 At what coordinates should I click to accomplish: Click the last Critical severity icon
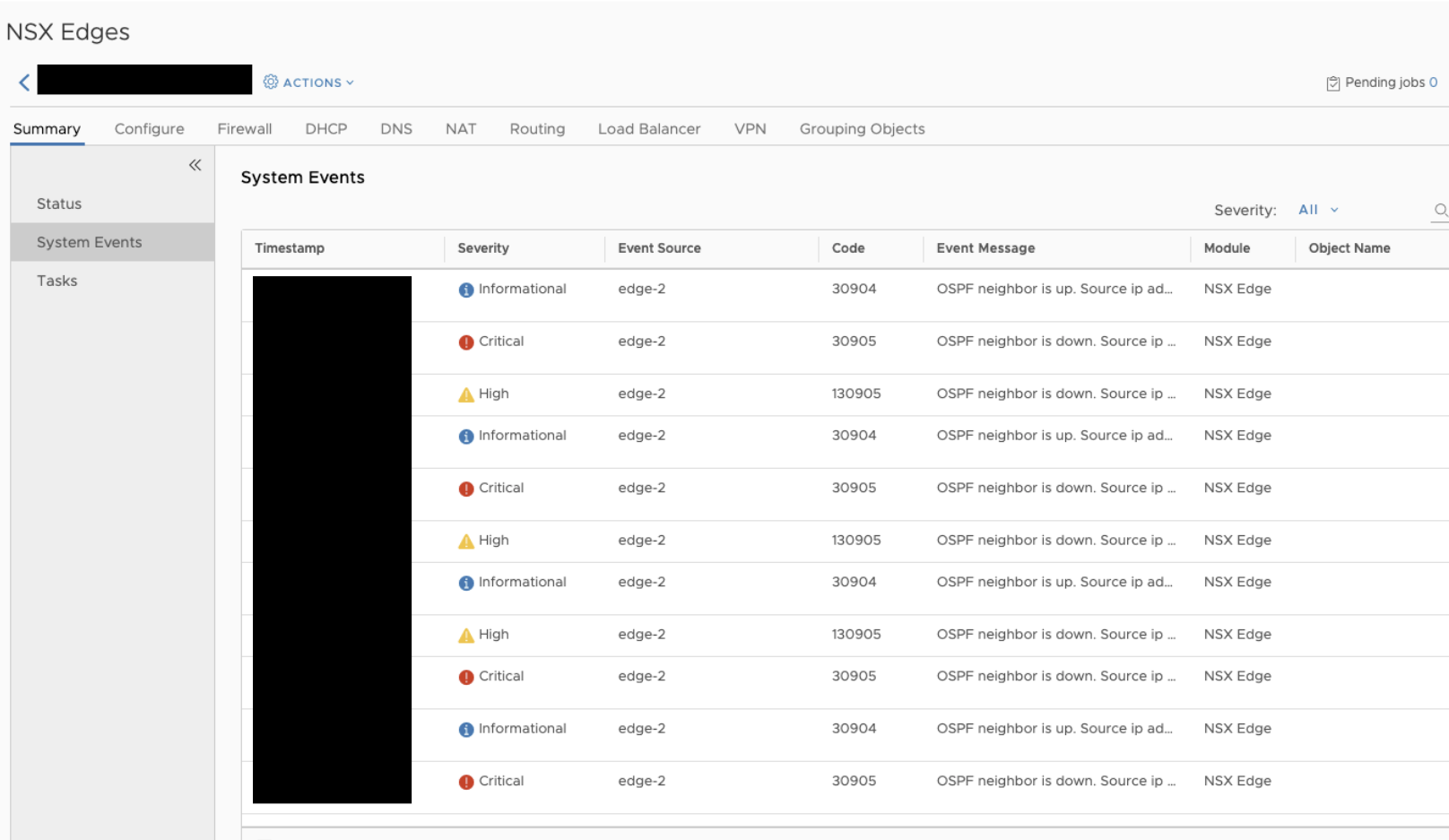(x=466, y=782)
